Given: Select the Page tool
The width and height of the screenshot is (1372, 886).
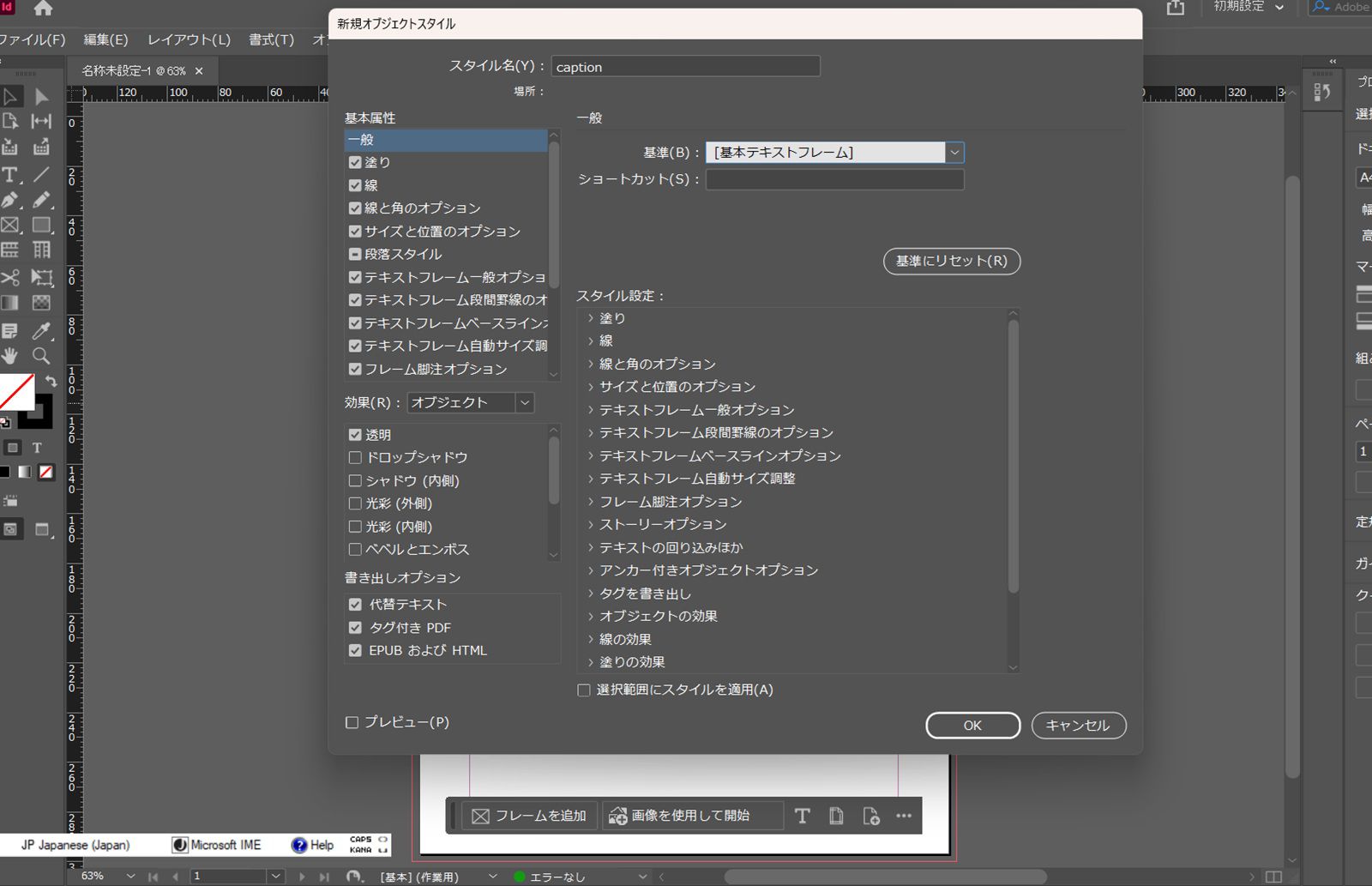Looking at the screenshot, I should click(11, 122).
